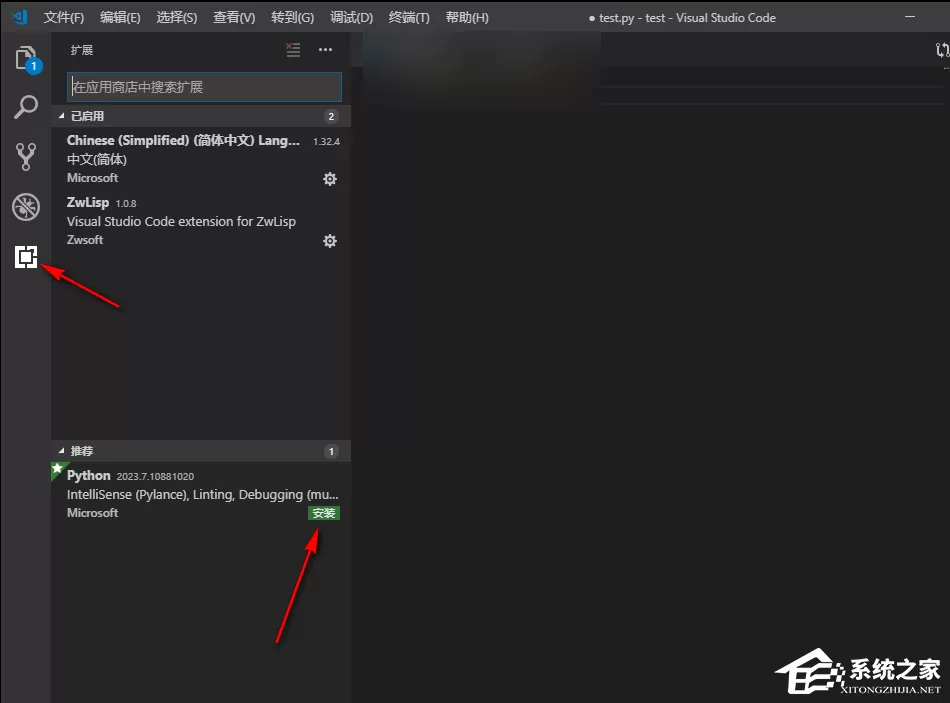
Task: Click version 1.32.4 of language pack
Action: pos(326,141)
